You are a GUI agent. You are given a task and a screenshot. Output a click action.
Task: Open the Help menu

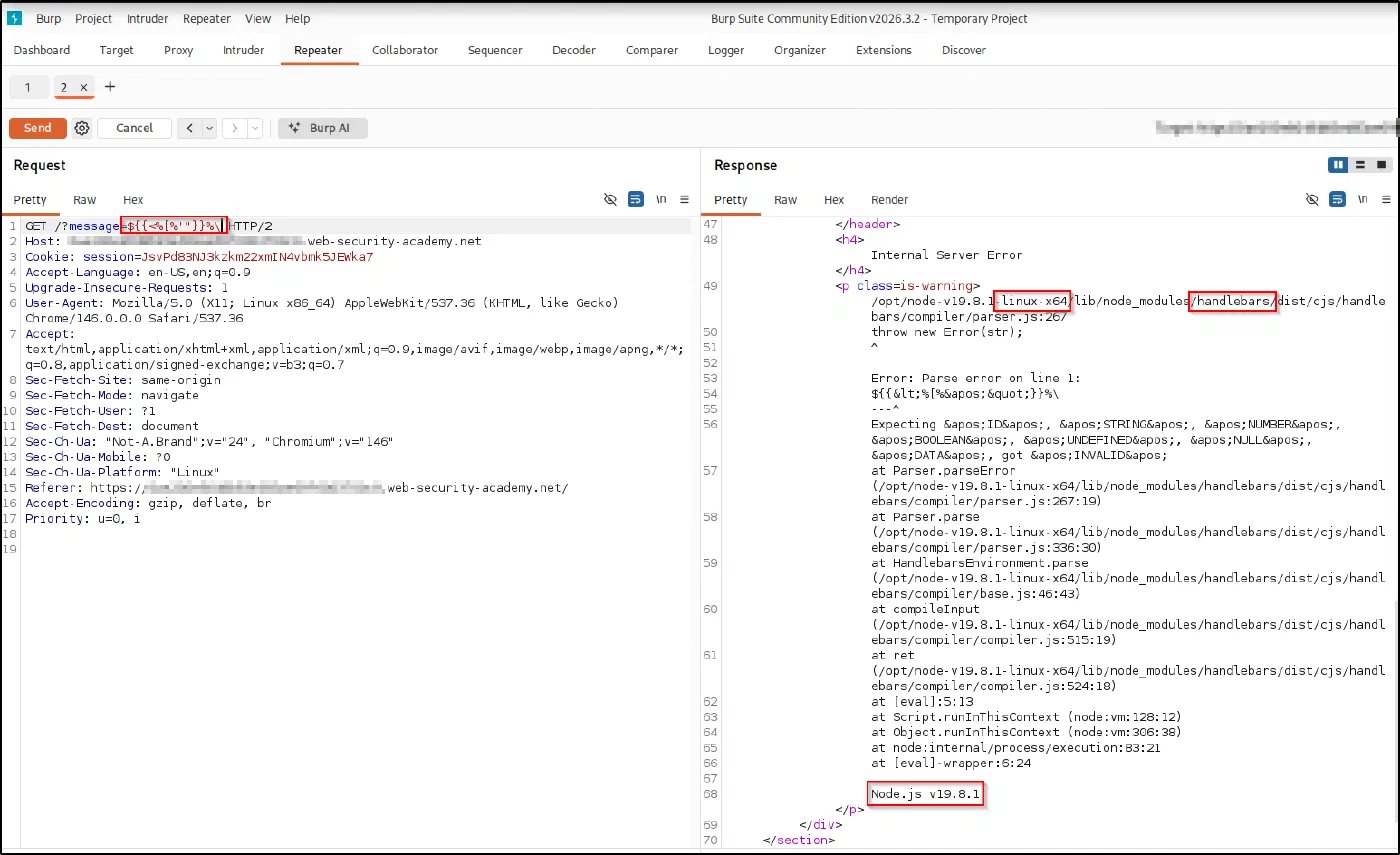click(297, 18)
